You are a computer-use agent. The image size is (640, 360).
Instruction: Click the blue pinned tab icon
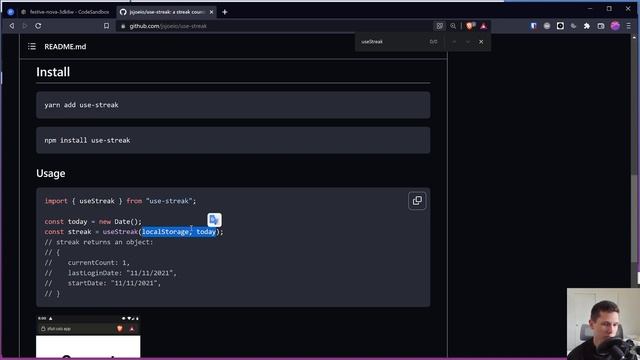11,12
